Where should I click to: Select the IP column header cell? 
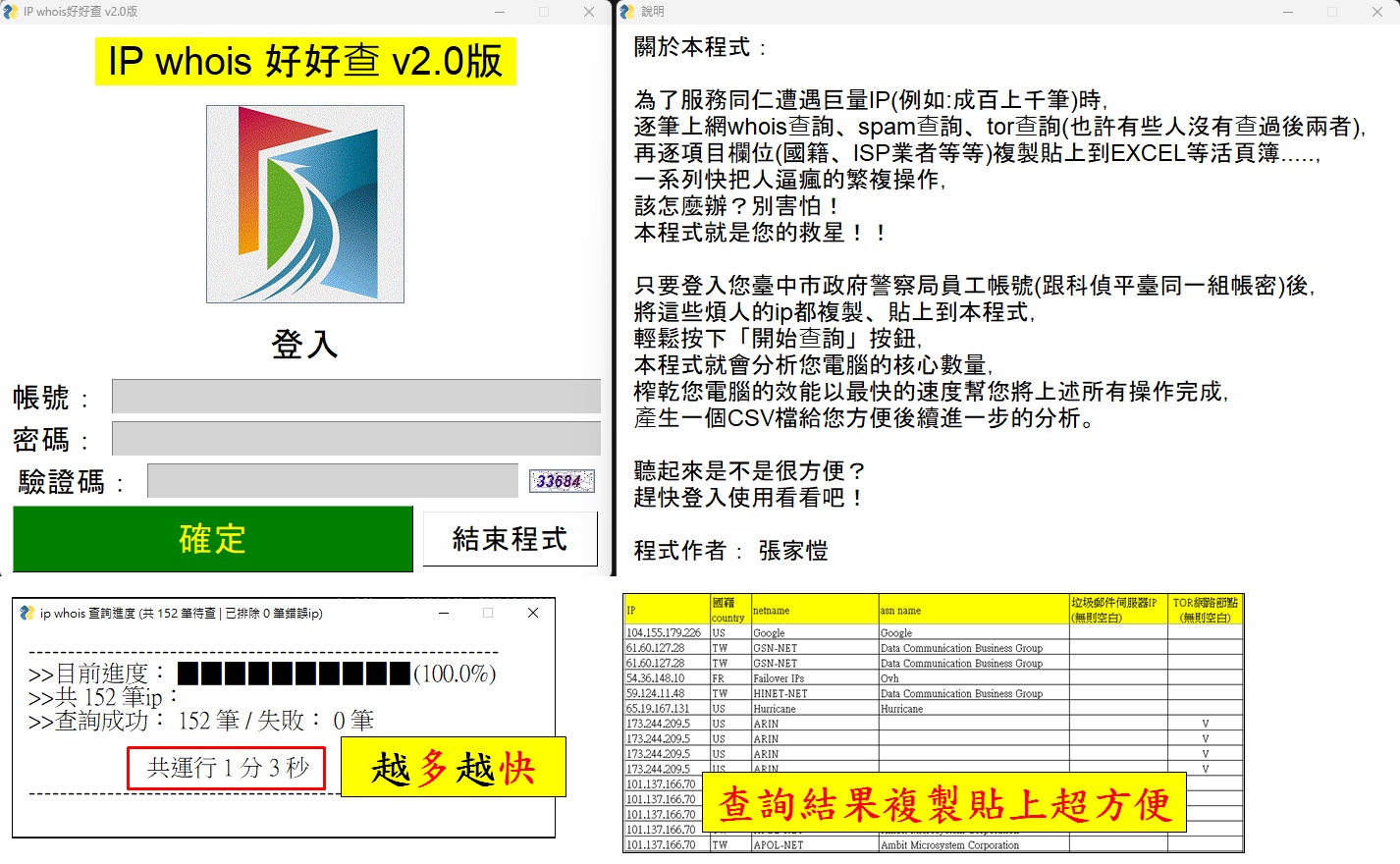coord(667,610)
